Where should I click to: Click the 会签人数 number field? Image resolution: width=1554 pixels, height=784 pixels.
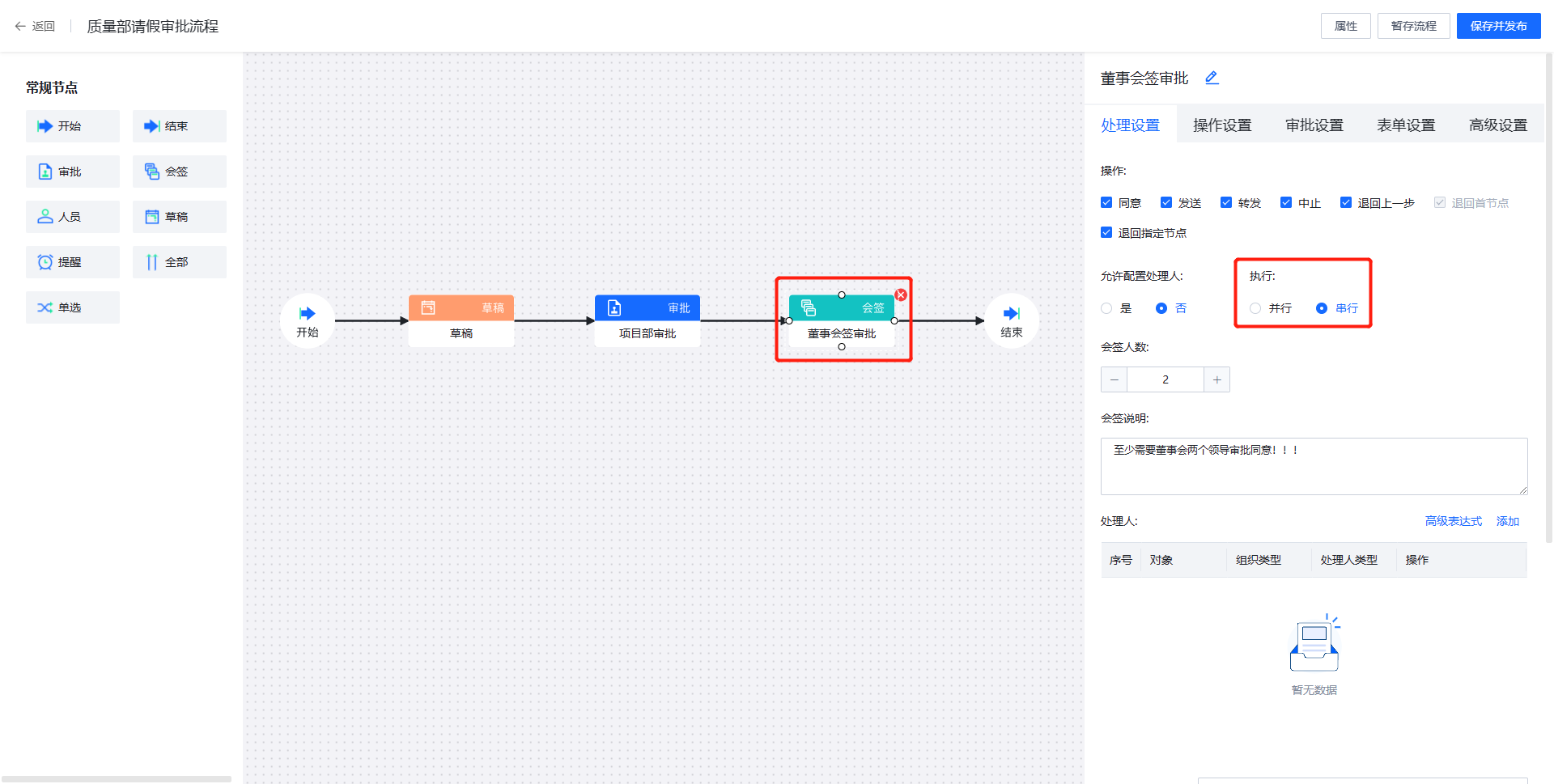pyautogui.click(x=1165, y=379)
